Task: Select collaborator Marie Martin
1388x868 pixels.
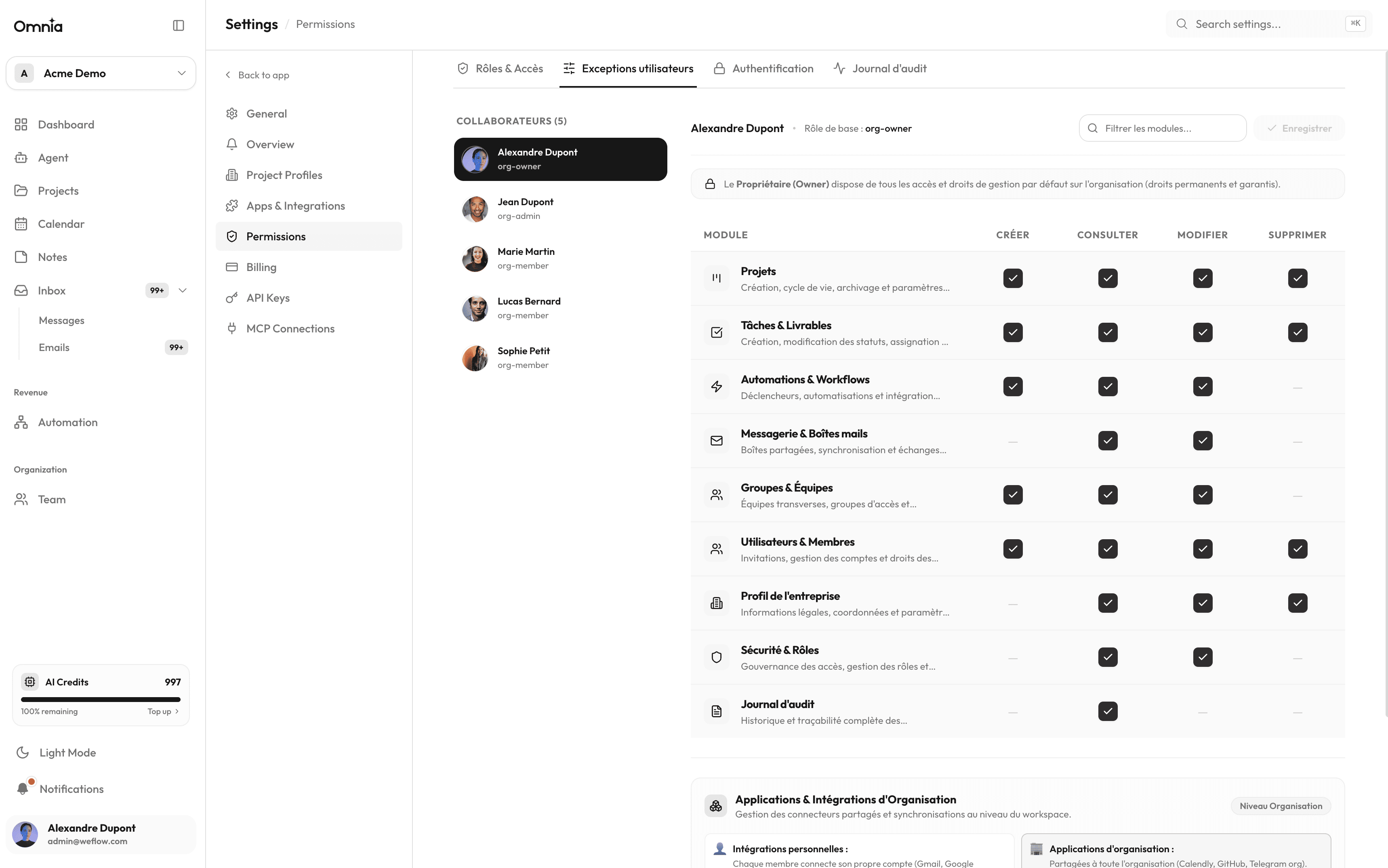Action: (560, 259)
